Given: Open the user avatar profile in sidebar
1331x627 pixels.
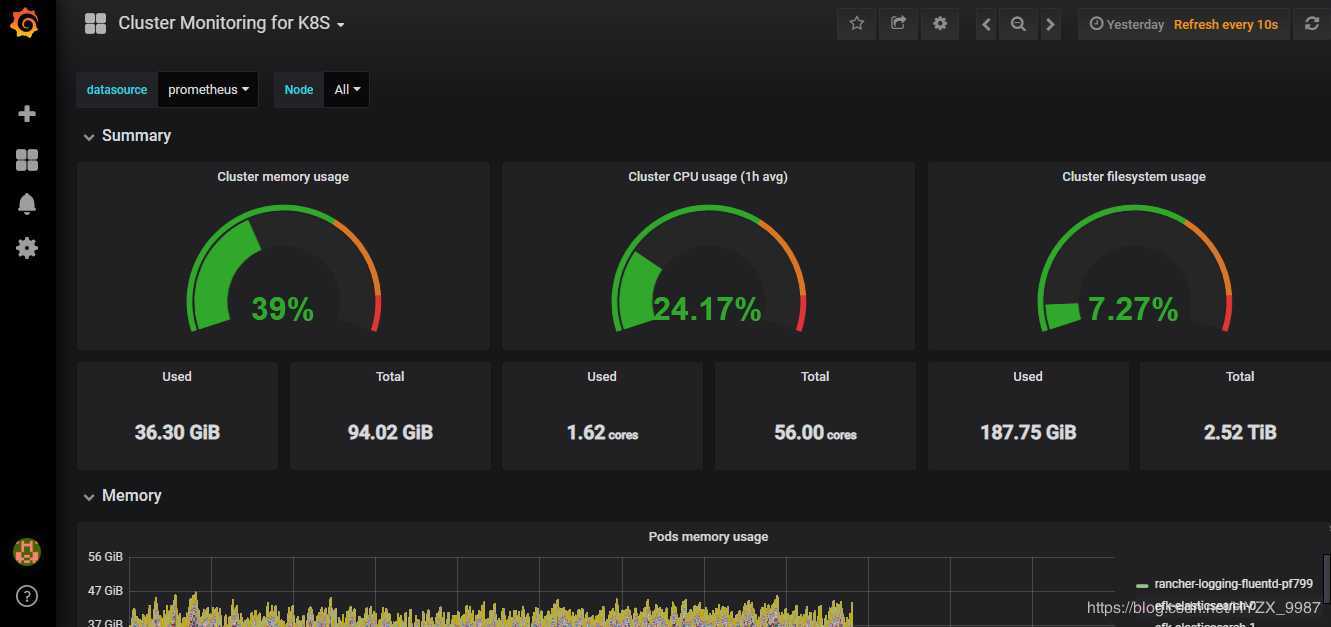Looking at the screenshot, I should pos(27,551).
